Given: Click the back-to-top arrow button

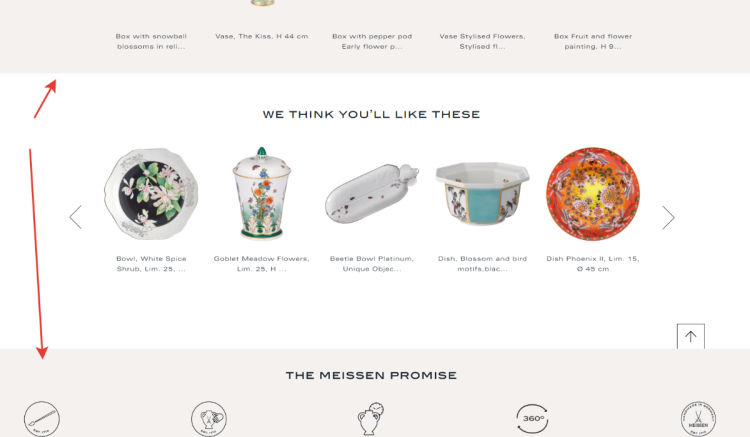Looking at the screenshot, I should pyautogui.click(x=690, y=337).
